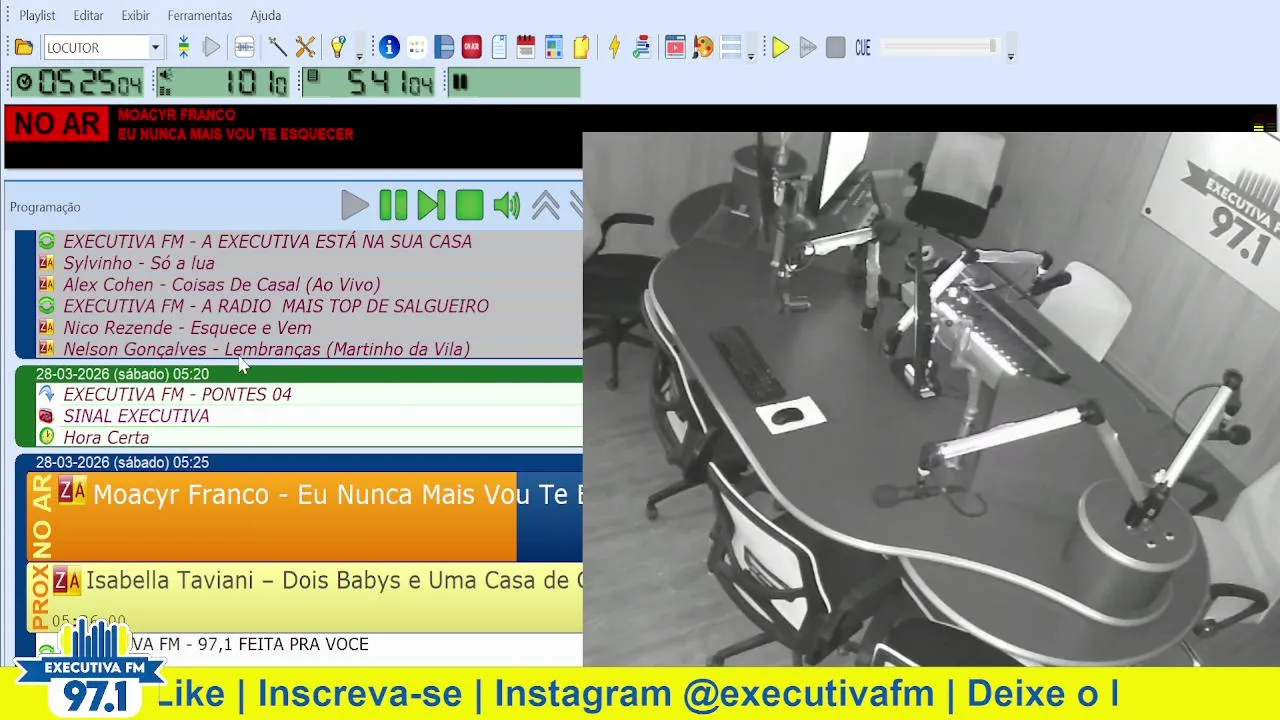Open the Ferramentas menu
This screenshot has height=720, width=1280.
coord(200,15)
